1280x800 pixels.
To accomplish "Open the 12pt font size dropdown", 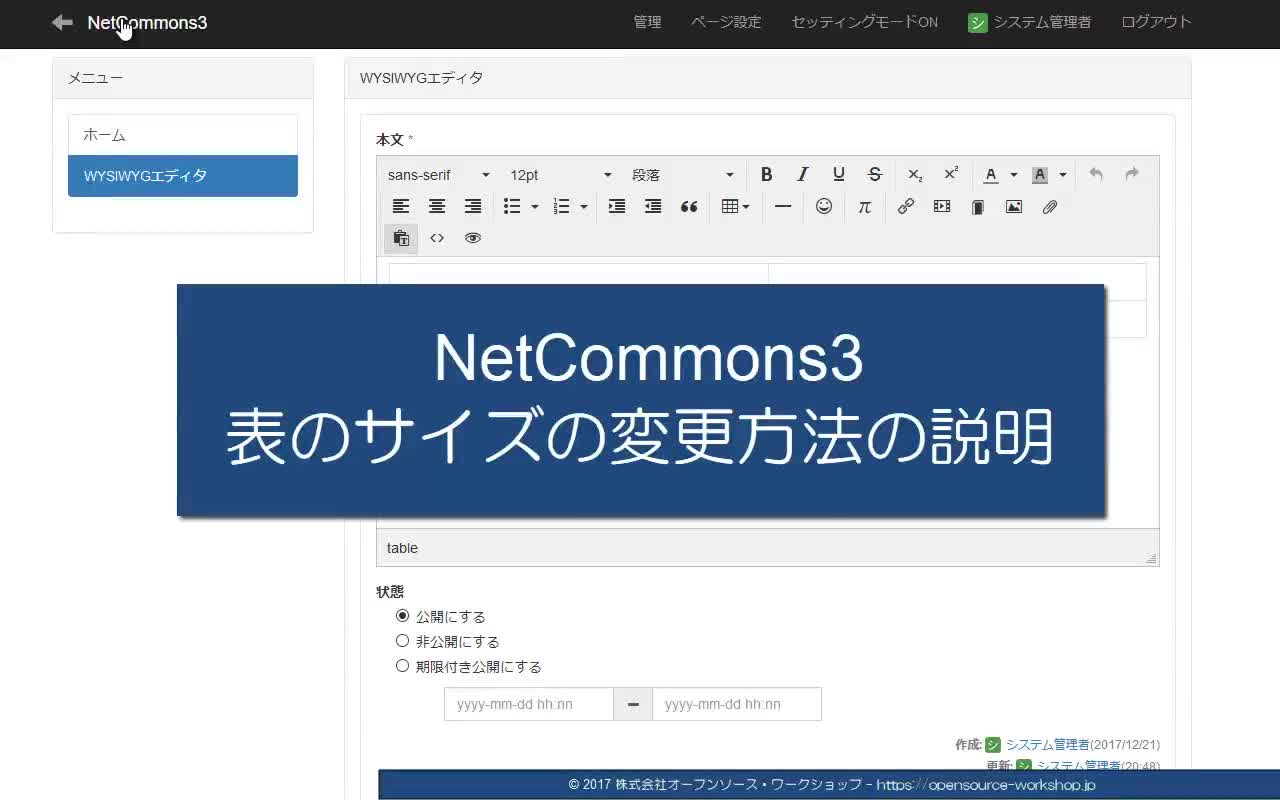I will [561, 174].
